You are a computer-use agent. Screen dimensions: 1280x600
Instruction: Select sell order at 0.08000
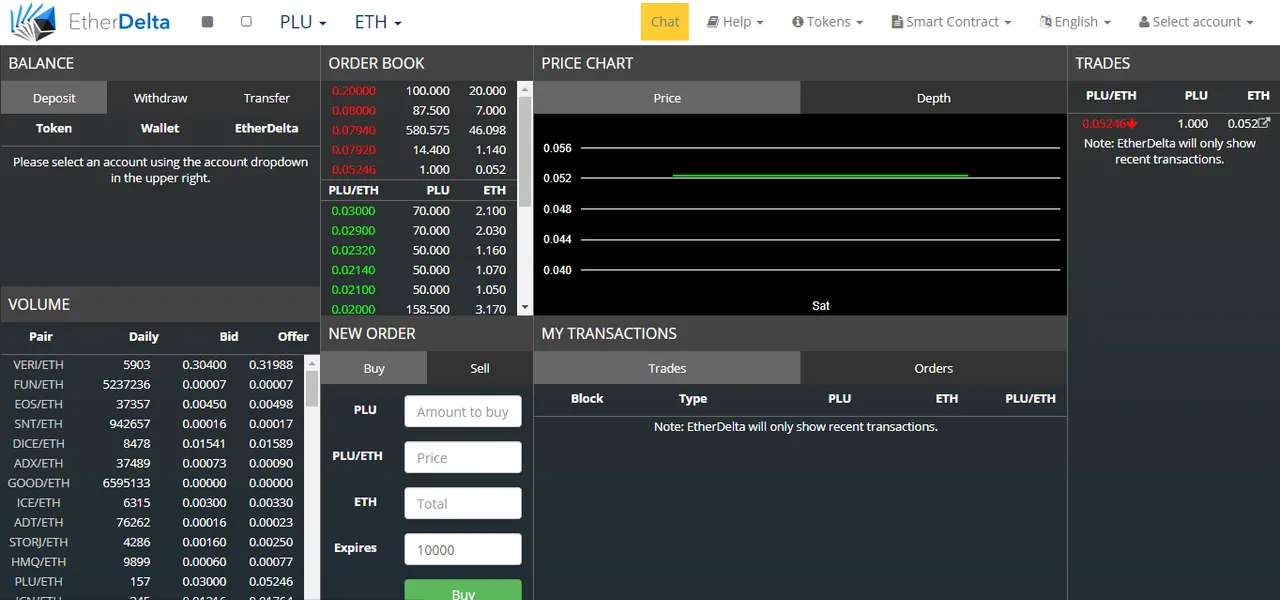[419, 110]
